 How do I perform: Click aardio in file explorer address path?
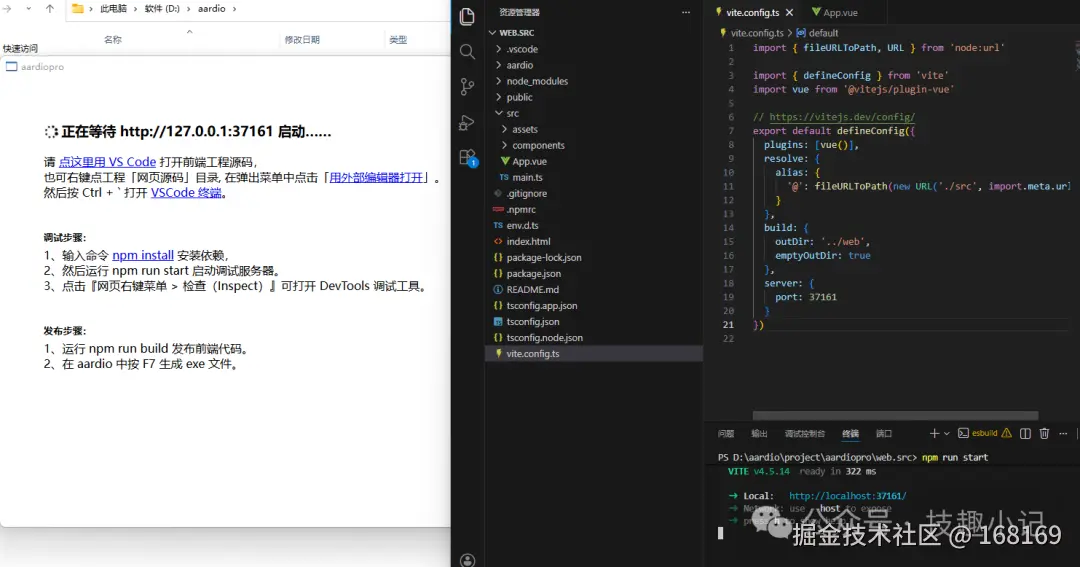[211, 9]
